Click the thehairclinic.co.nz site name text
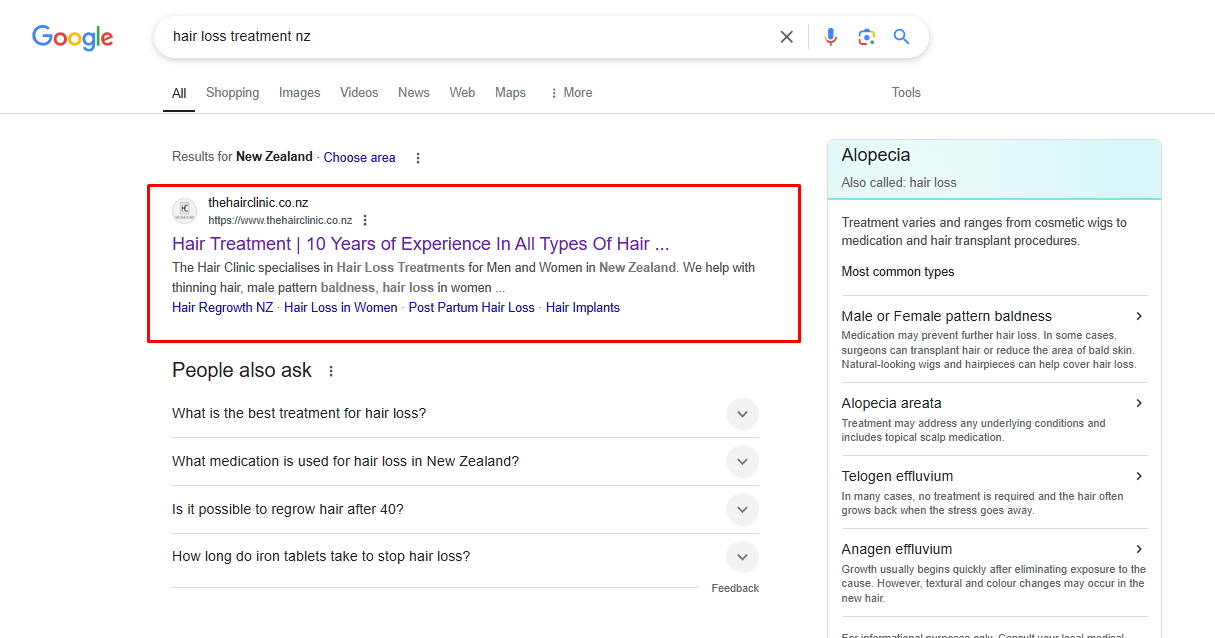1215x638 pixels. (x=258, y=203)
